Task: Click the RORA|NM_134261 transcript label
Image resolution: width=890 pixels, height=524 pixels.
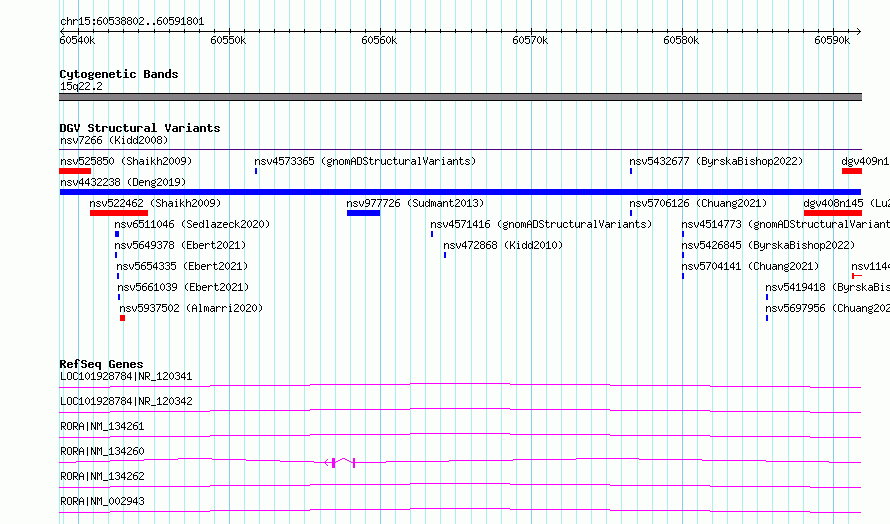Action: click(102, 426)
